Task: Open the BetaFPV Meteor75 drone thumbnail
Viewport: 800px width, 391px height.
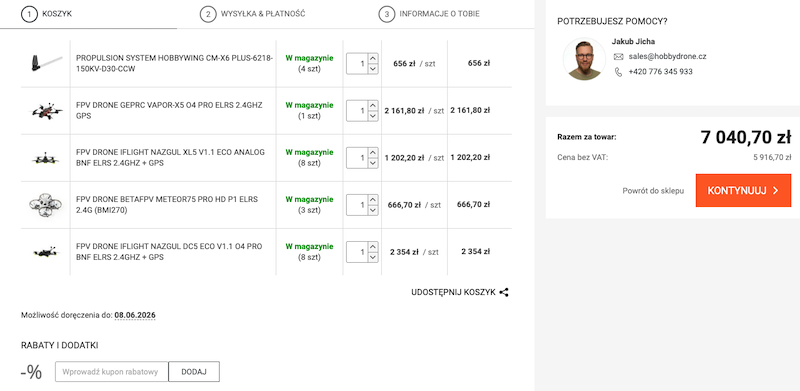Action: 46,204
